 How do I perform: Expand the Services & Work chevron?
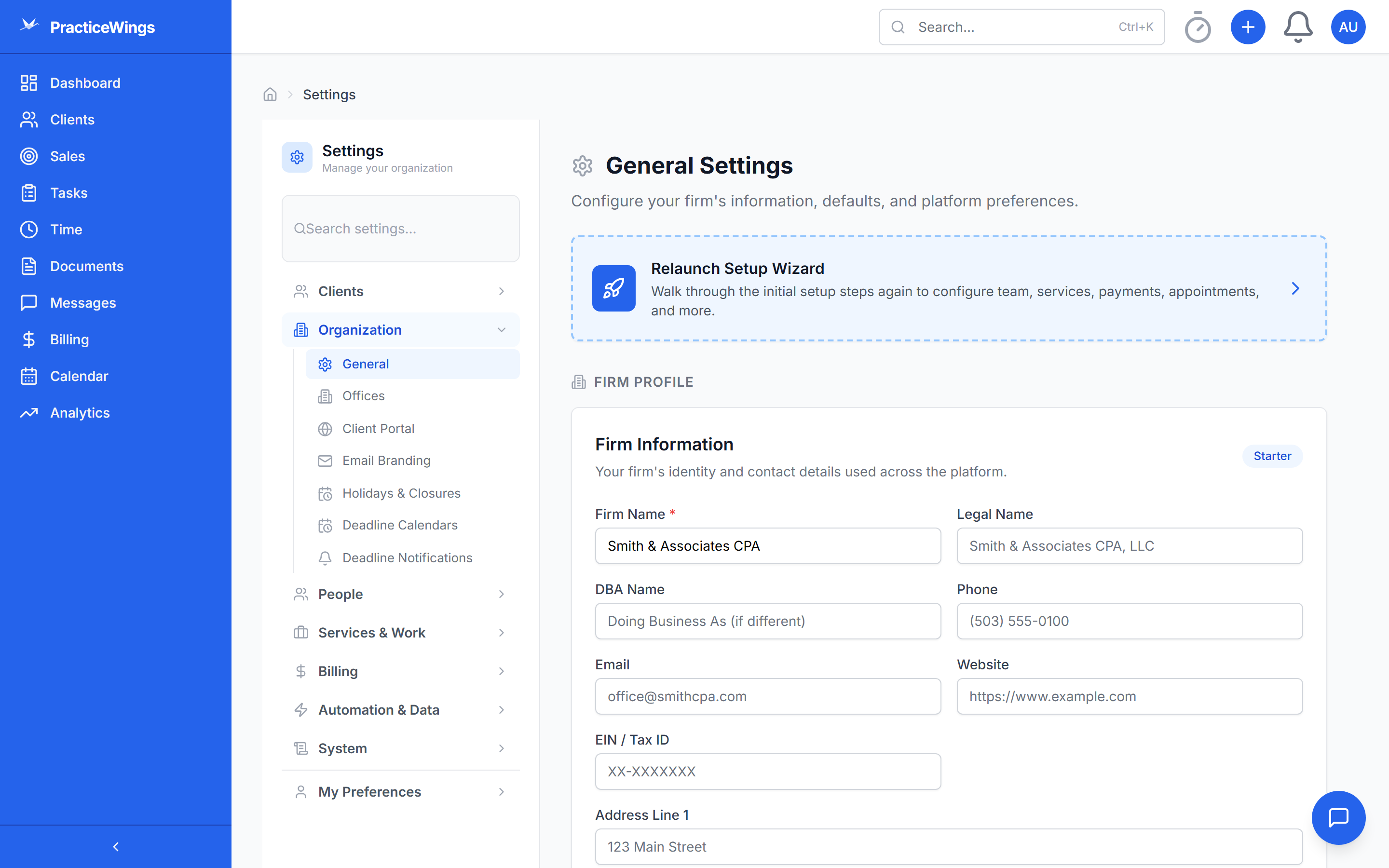point(501,633)
